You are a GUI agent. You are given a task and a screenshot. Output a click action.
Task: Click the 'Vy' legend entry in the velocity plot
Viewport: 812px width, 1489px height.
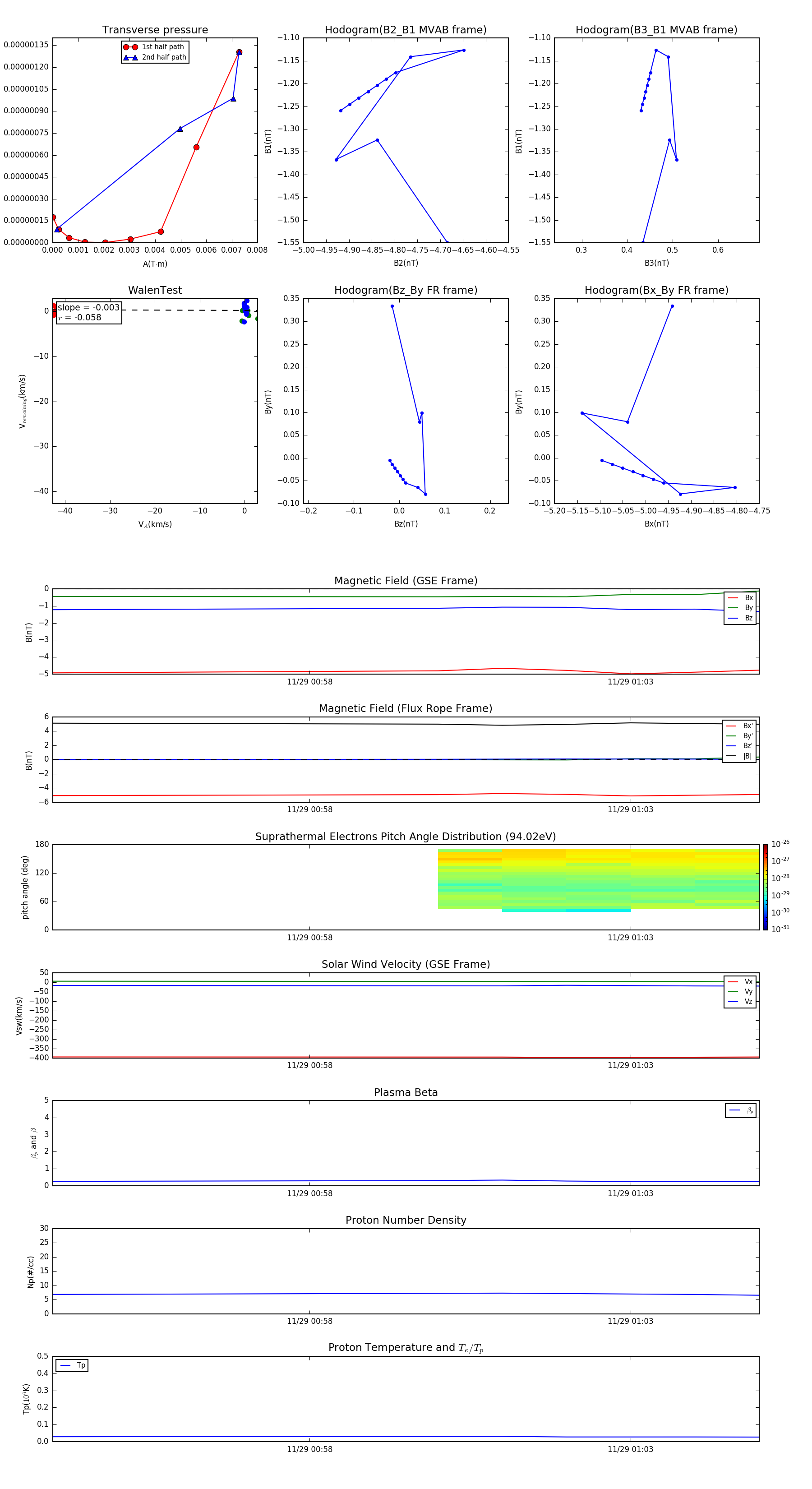pos(740,992)
